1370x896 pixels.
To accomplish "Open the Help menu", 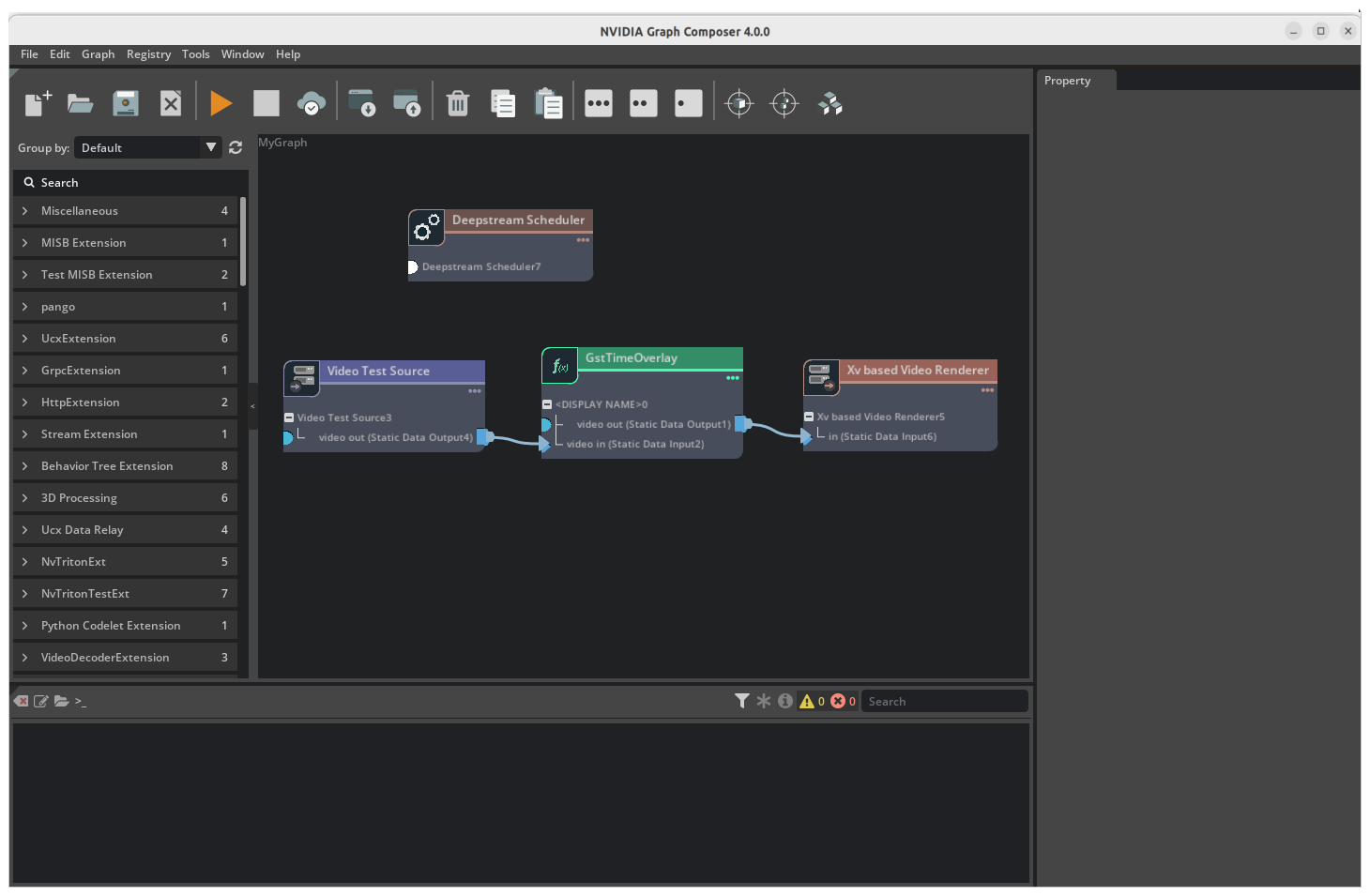I will tap(288, 54).
